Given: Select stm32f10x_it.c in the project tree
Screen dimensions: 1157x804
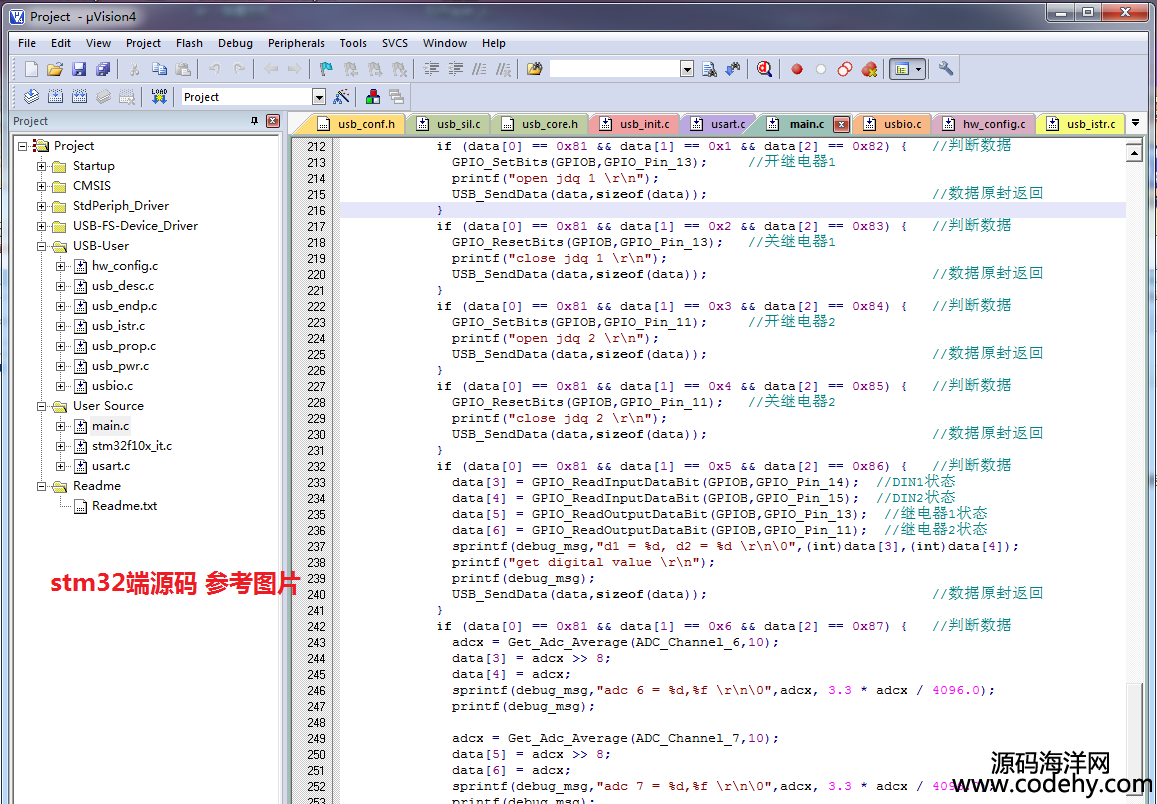Looking at the screenshot, I should pyautogui.click(x=131, y=446).
